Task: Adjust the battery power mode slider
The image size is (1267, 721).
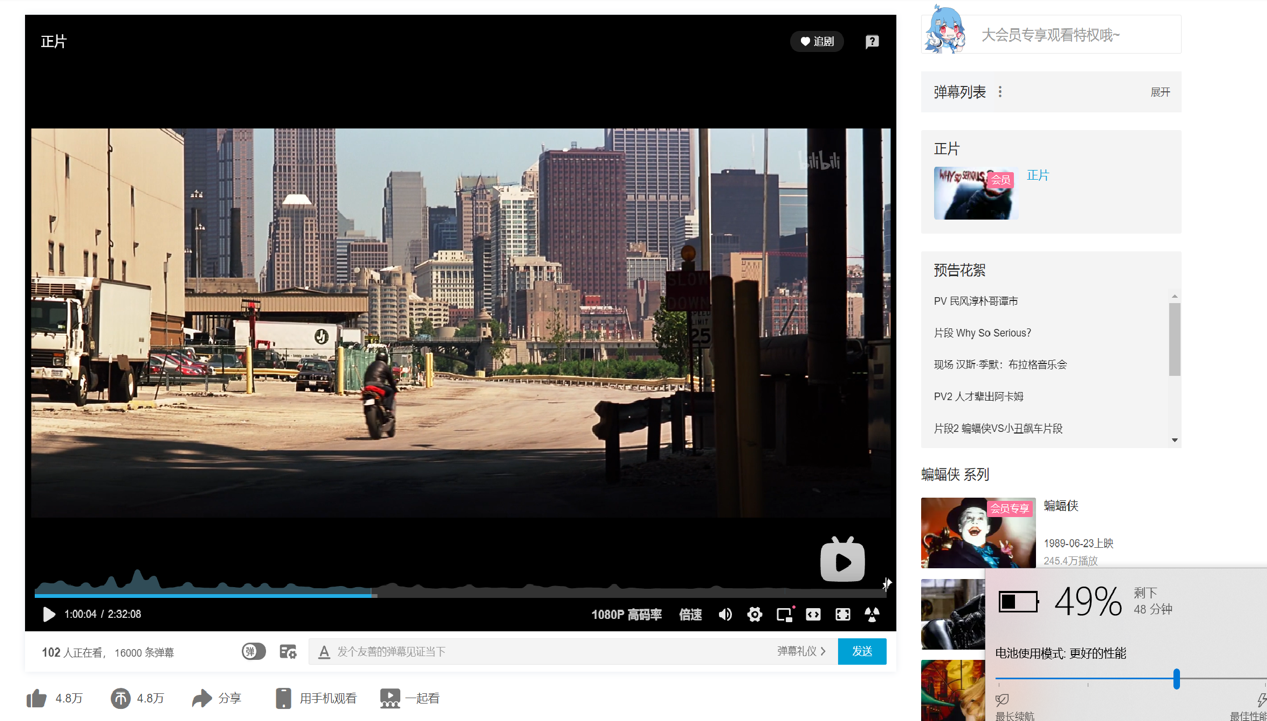Action: point(1176,679)
